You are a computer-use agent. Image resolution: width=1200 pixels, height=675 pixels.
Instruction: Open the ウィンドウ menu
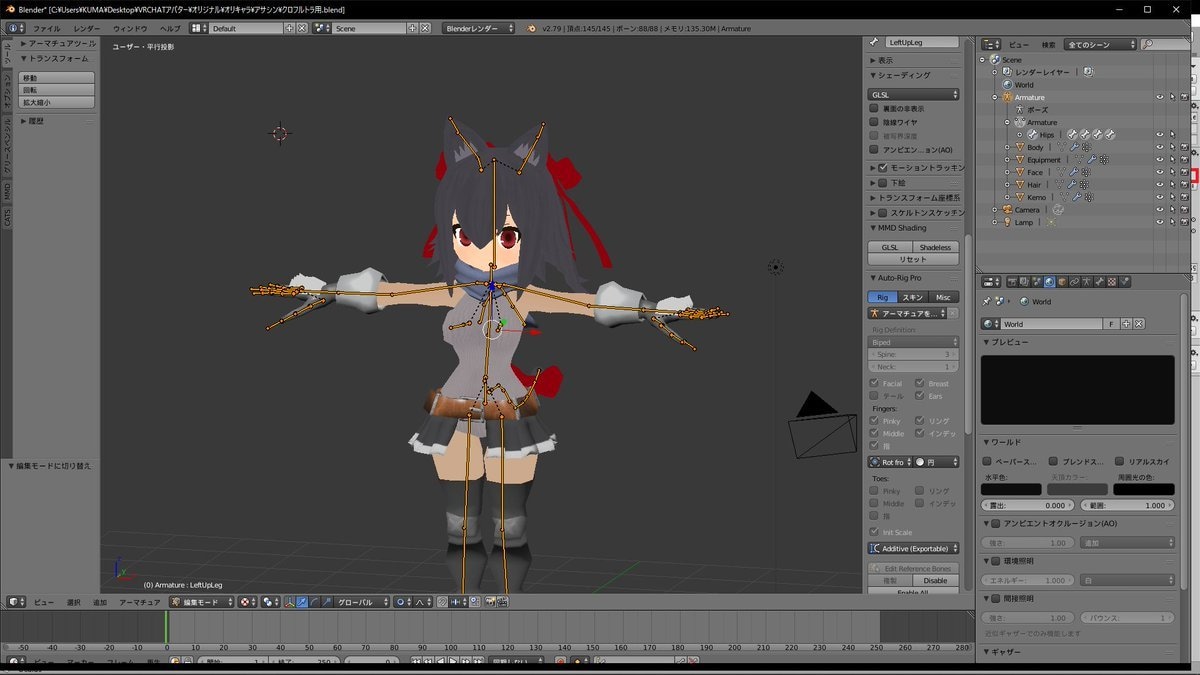coord(130,28)
